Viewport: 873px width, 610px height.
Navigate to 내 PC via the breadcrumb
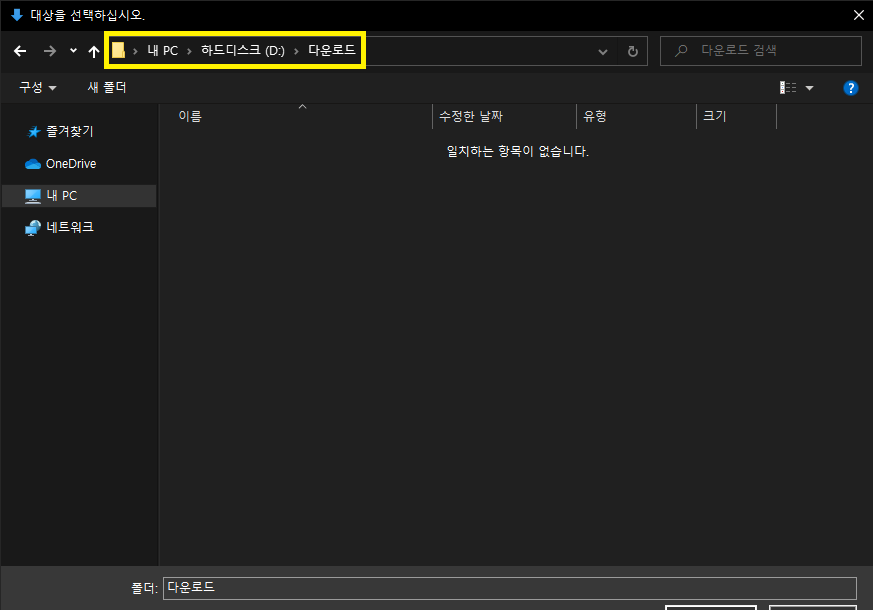[x=162, y=50]
